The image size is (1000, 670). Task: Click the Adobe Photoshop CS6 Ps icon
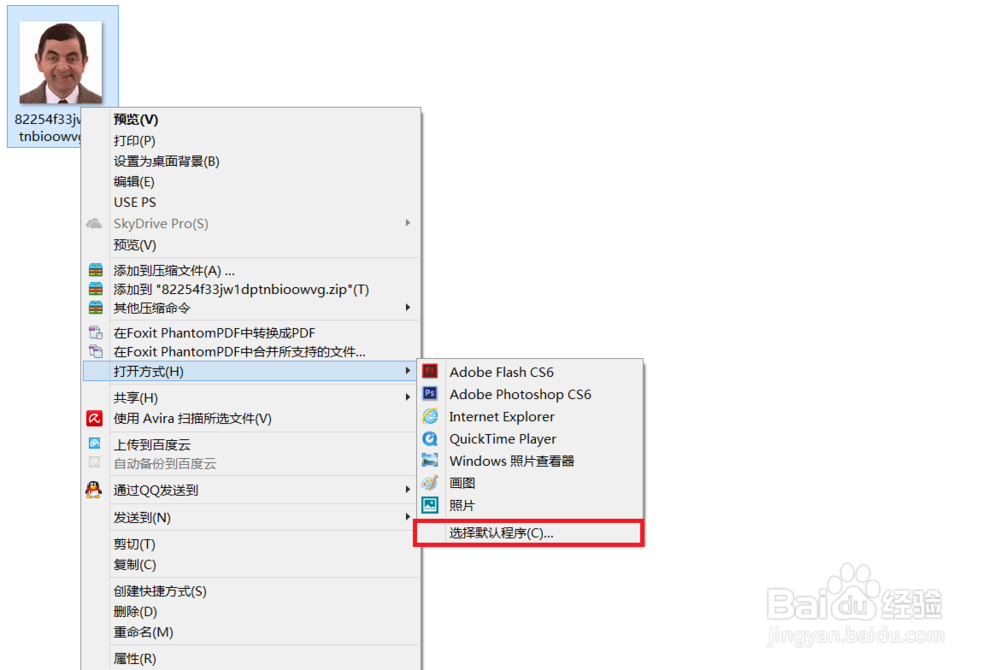pyautogui.click(x=430, y=394)
